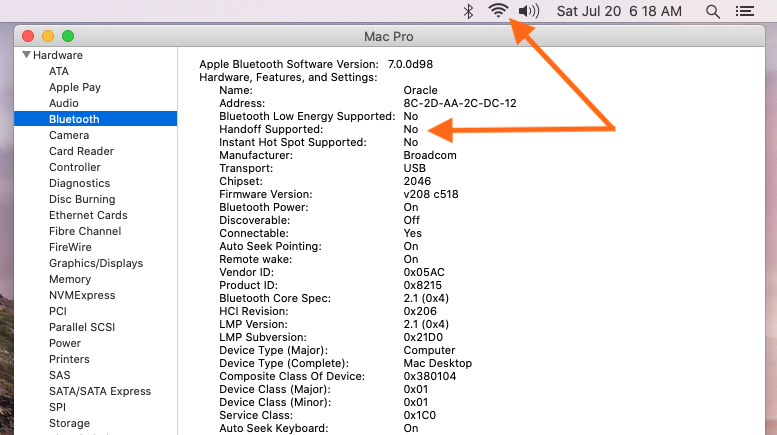Click the HCI Revision value 0x206
Viewport: 777px width, 435px height.
[420, 311]
